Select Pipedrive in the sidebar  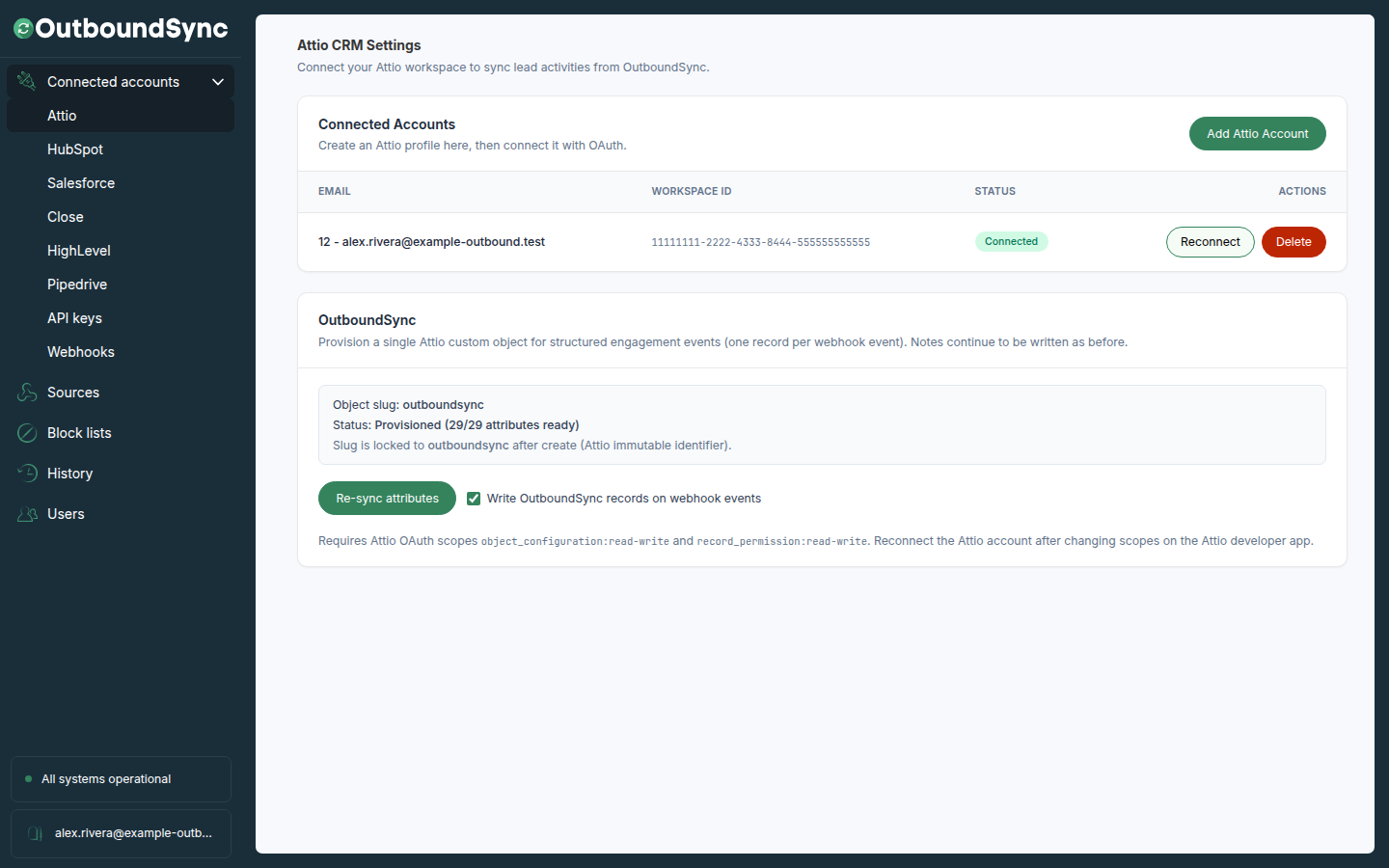point(121,285)
